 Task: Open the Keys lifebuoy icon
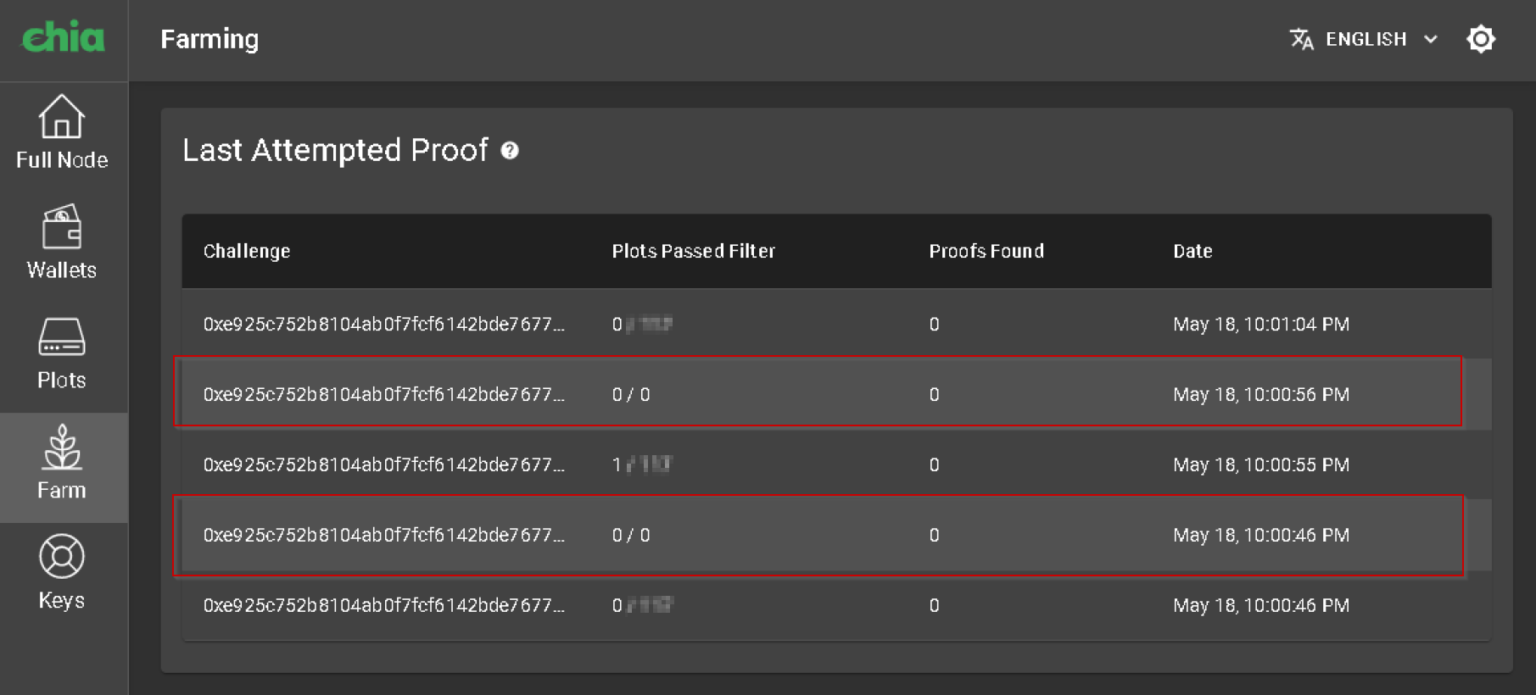pyautogui.click(x=62, y=558)
